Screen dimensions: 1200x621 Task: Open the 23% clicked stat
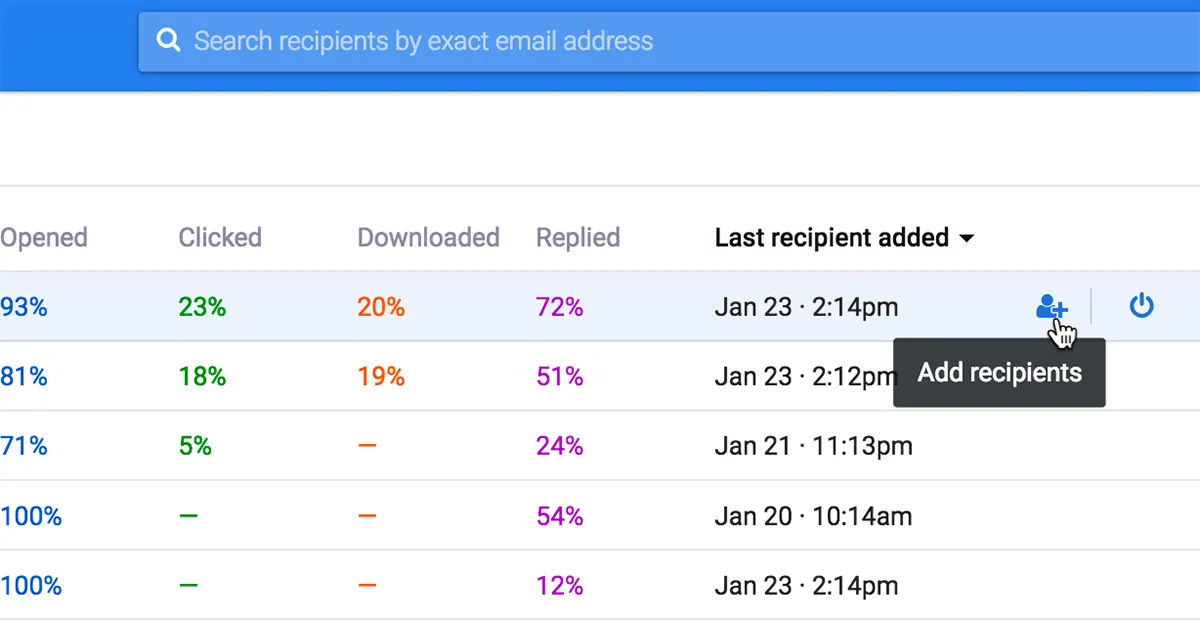[x=202, y=307]
